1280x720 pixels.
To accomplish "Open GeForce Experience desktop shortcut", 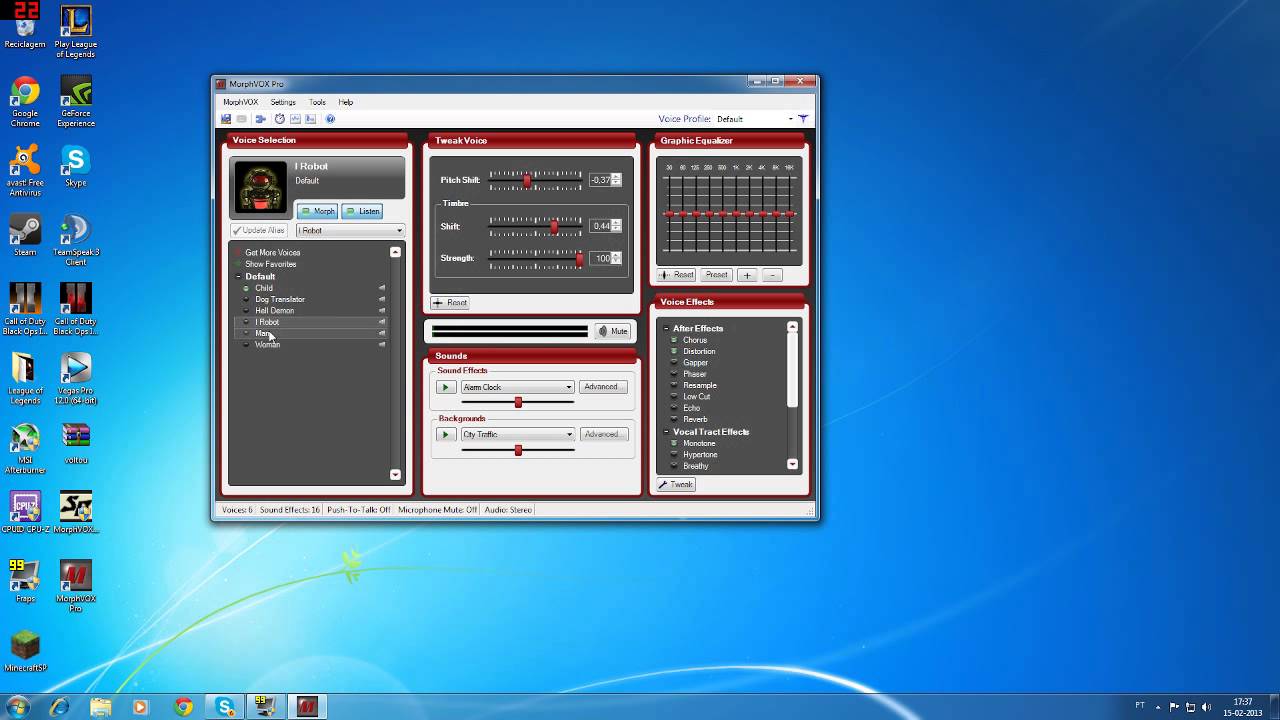I will coord(76,103).
